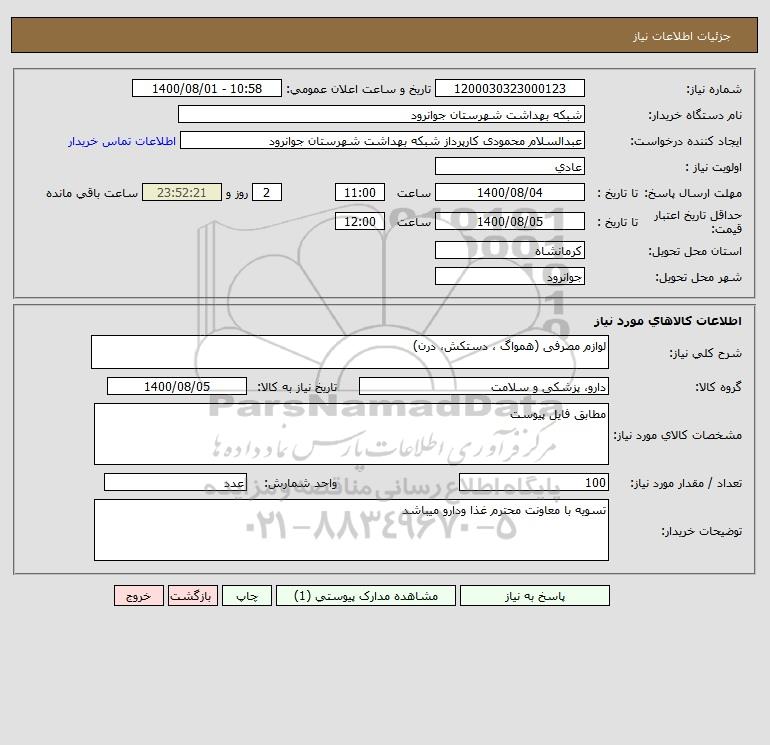Viewport: 770px width, 745px height.
Task: Click the چاپ print button
Action: (247, 596)
